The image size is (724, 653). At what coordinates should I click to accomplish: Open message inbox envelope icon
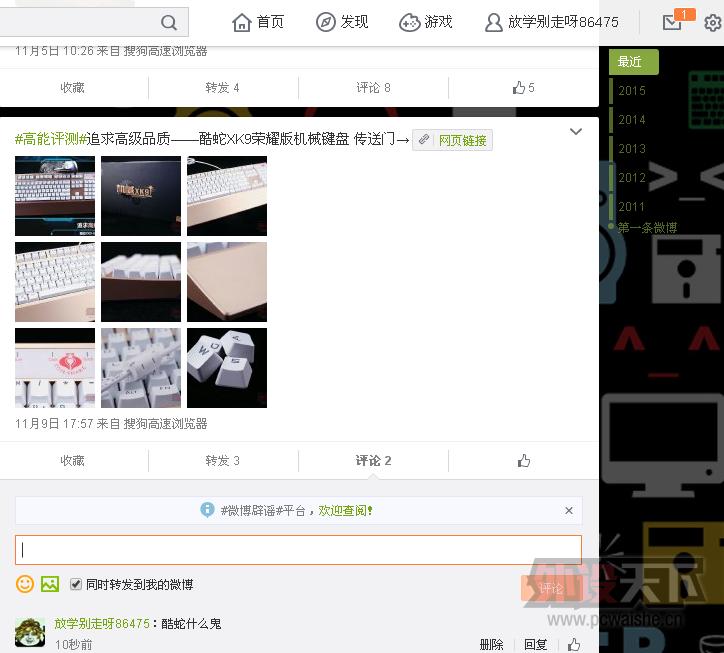click(672, 22)
